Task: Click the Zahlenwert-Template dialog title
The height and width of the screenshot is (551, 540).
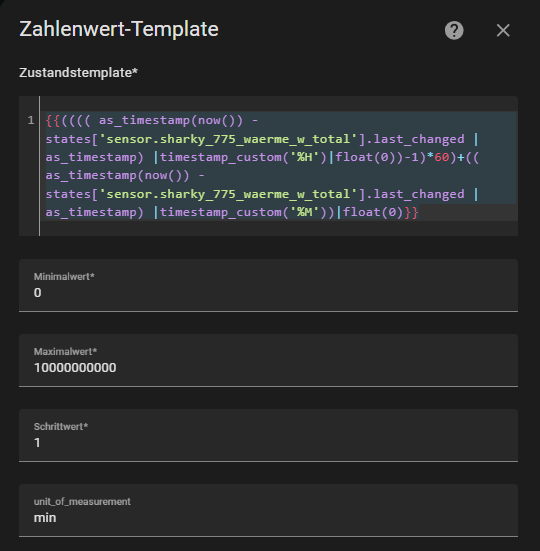Action: click(119, 29)
